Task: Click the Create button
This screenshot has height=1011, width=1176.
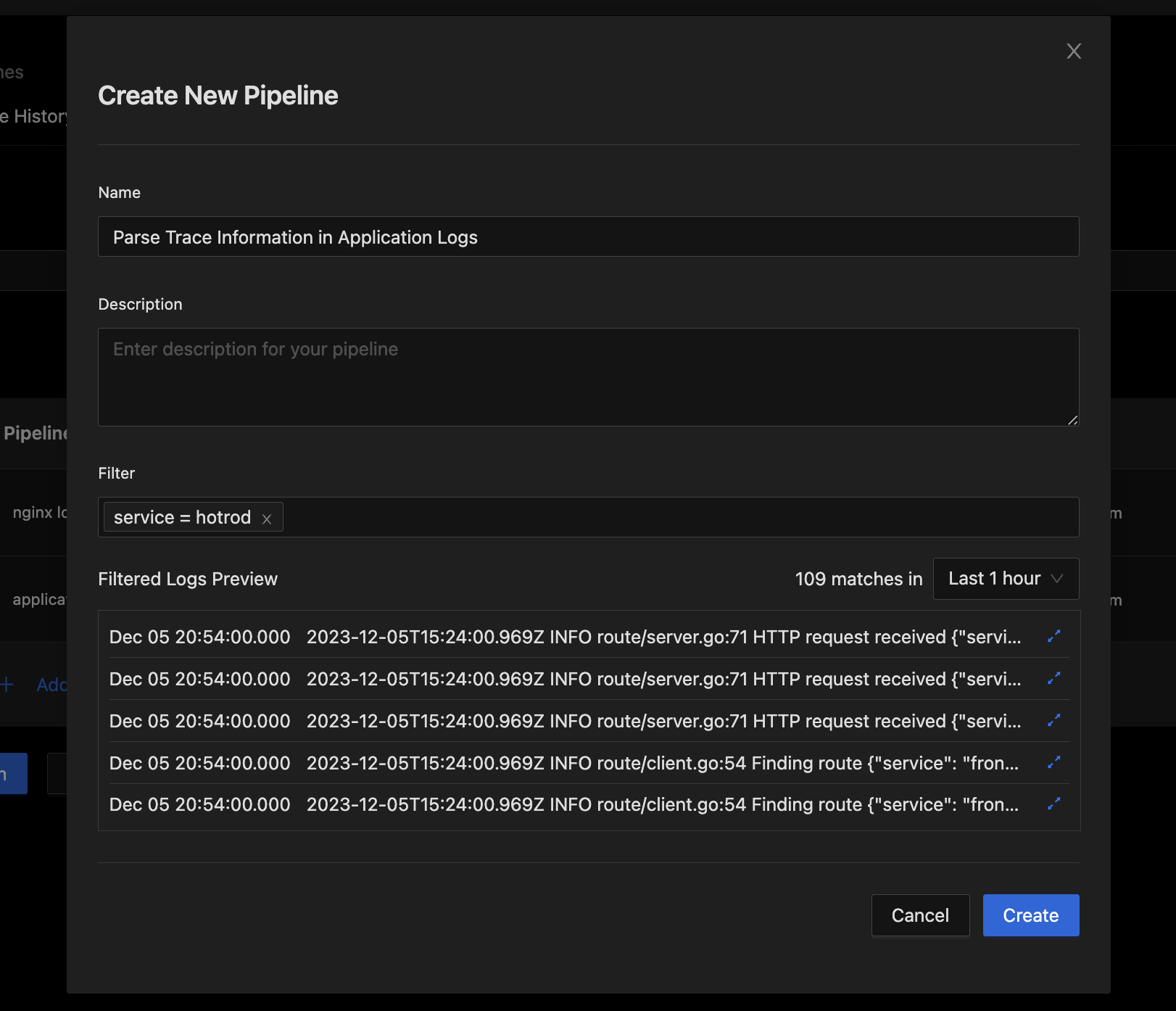Action: [1030, 915]
